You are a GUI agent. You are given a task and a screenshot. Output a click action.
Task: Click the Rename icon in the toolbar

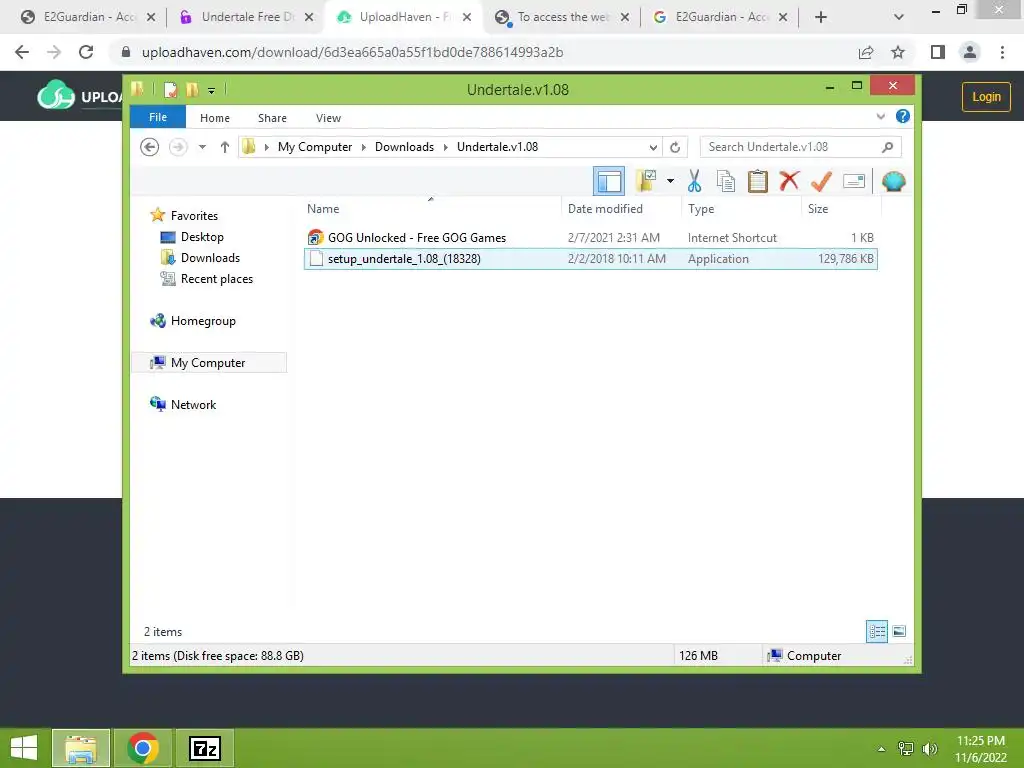pyautogui.click(x=854, y=181)
